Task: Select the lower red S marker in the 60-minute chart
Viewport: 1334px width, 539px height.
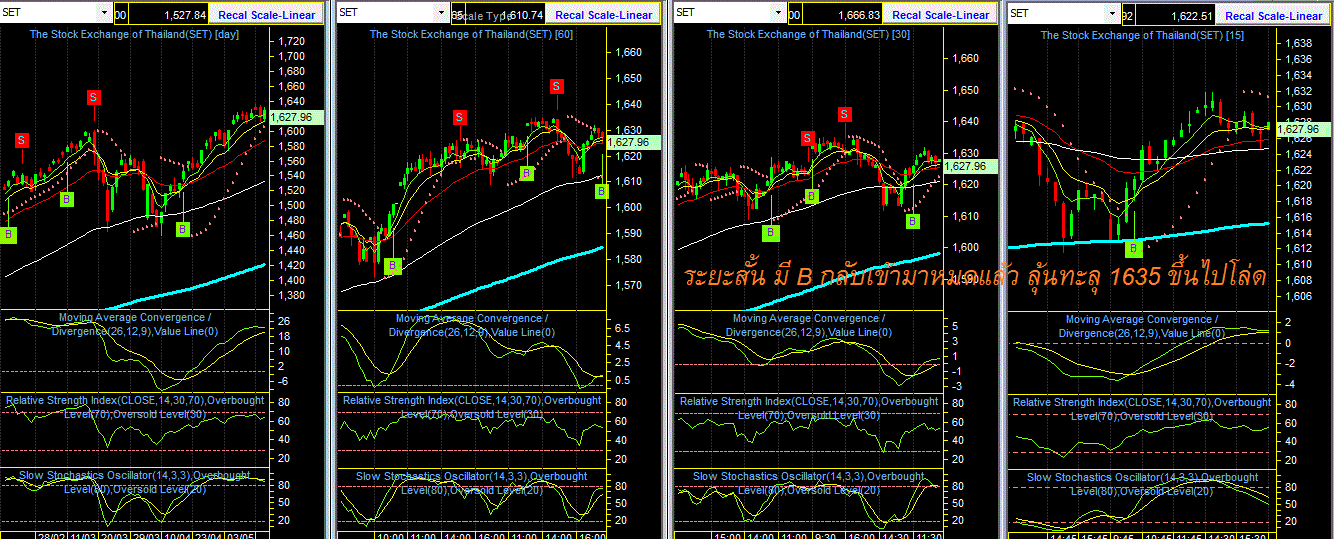Action: [x=460, y=117]
